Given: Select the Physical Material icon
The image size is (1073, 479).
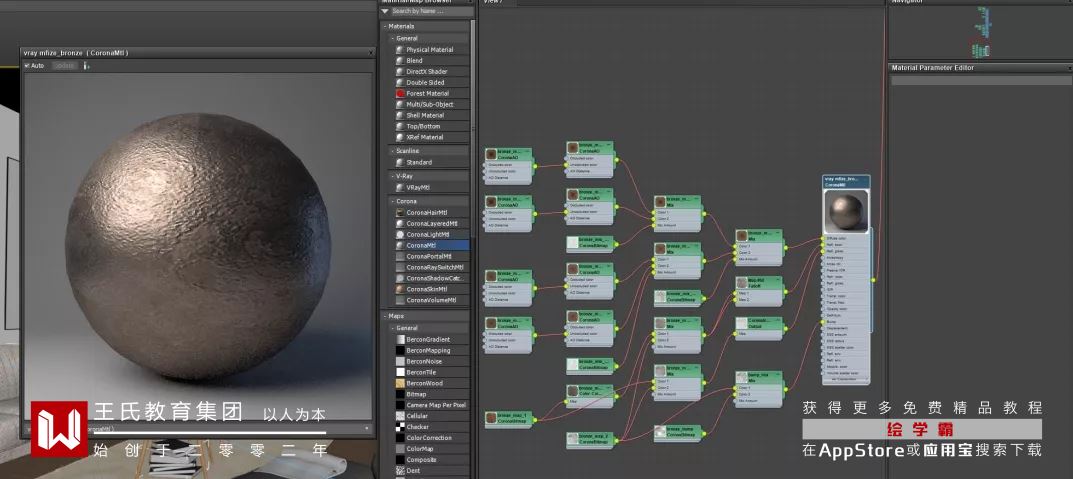Looking at the screenshot, I should (x=400, y=50).
